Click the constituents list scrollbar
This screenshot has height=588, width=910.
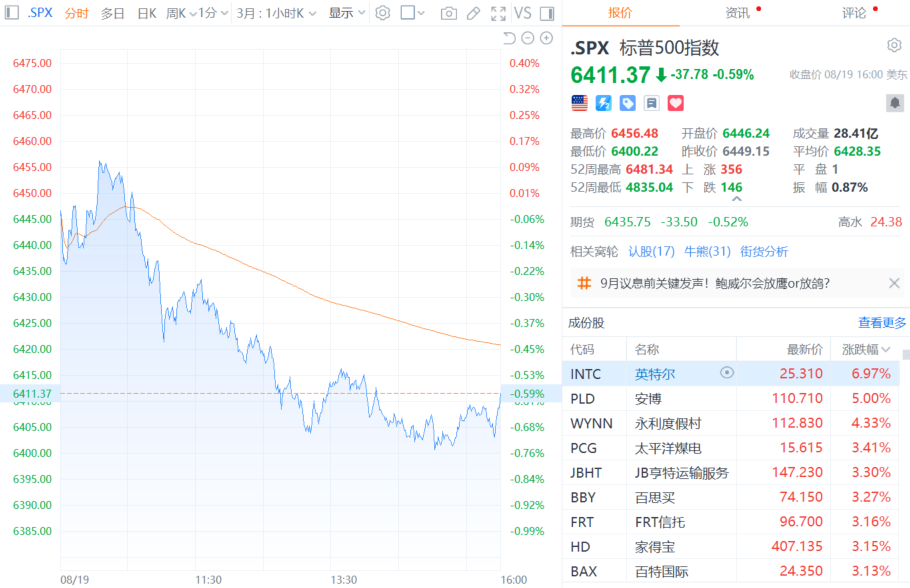coord(905,354)
